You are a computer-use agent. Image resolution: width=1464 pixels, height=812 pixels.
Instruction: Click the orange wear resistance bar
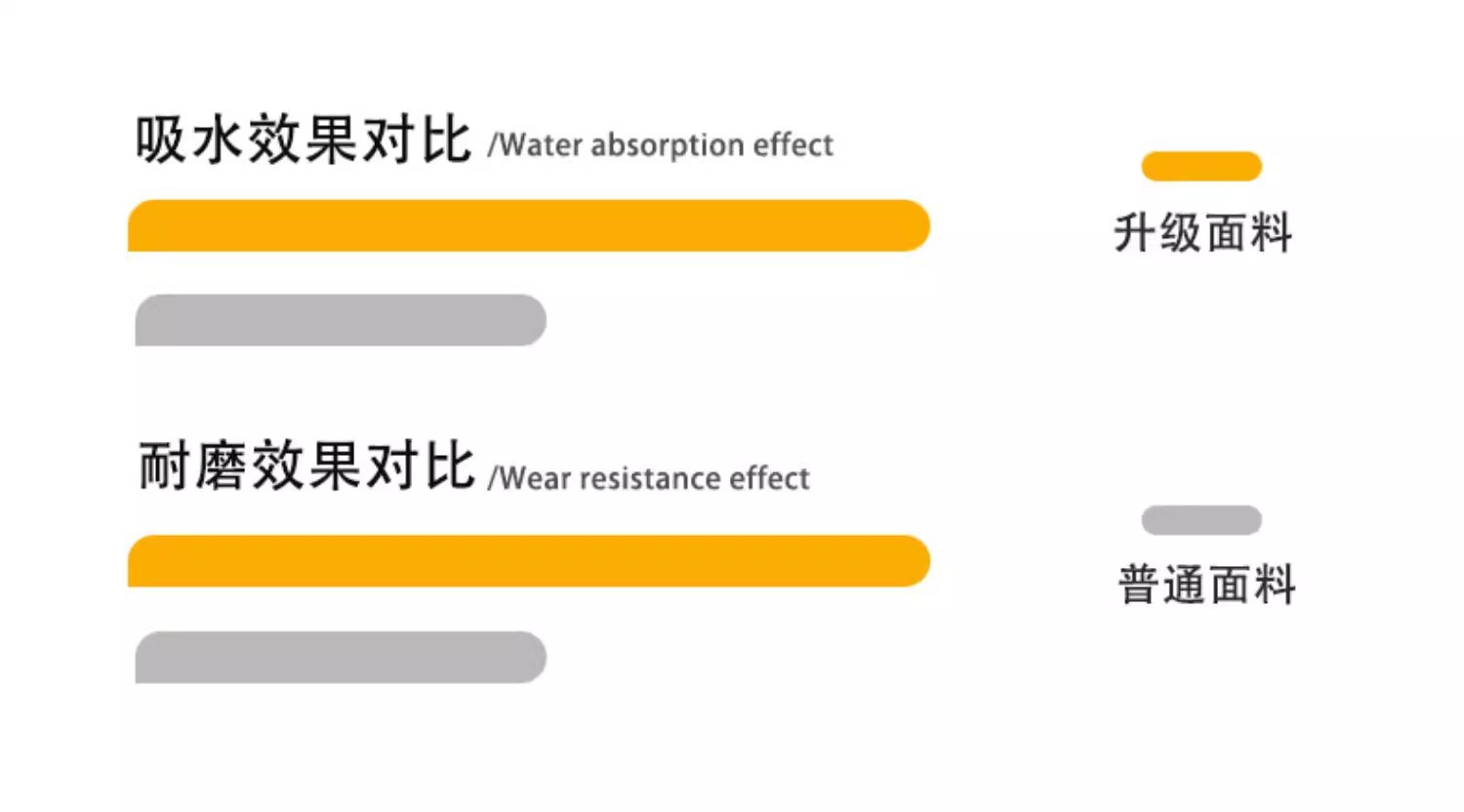coord(528,561)
